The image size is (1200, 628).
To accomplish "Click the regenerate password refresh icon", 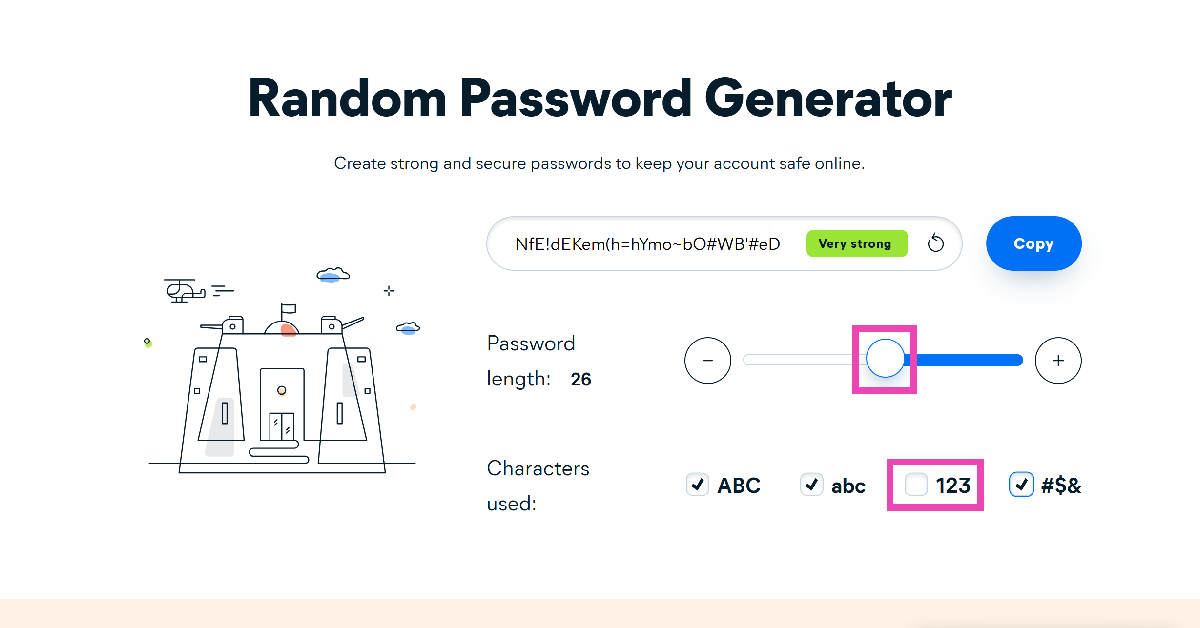I will [936, 244].
